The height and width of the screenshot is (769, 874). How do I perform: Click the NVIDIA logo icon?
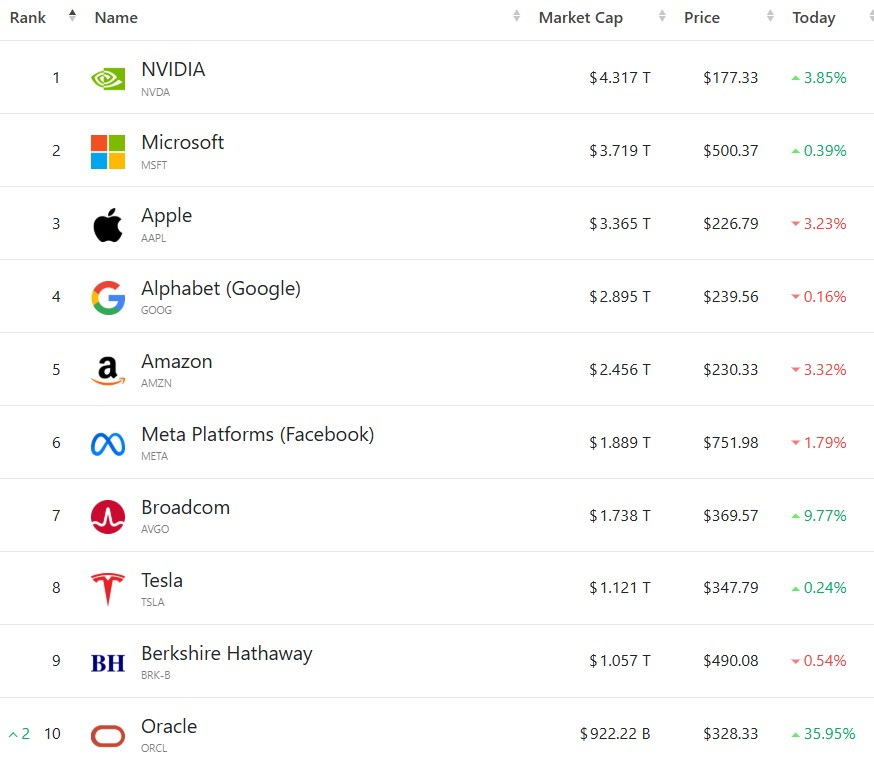108,79
